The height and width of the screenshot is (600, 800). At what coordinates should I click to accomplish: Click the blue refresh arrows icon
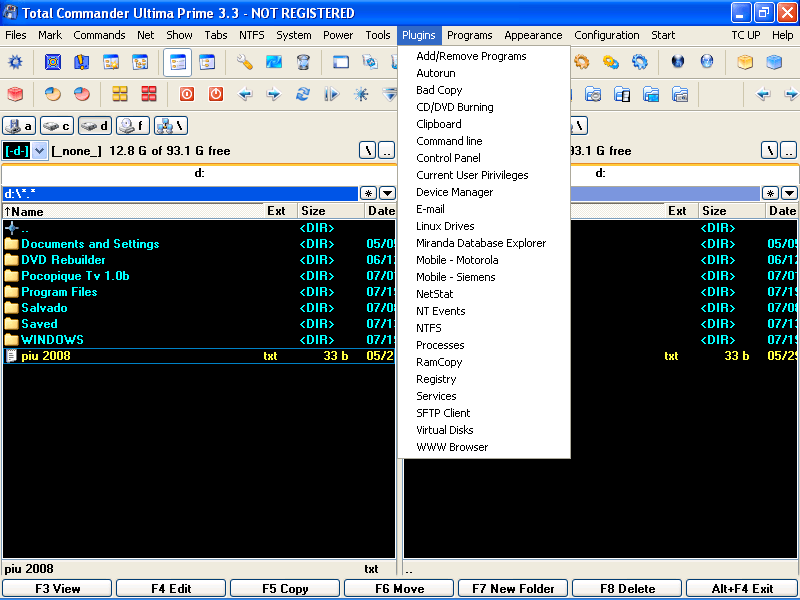[302, 95]
